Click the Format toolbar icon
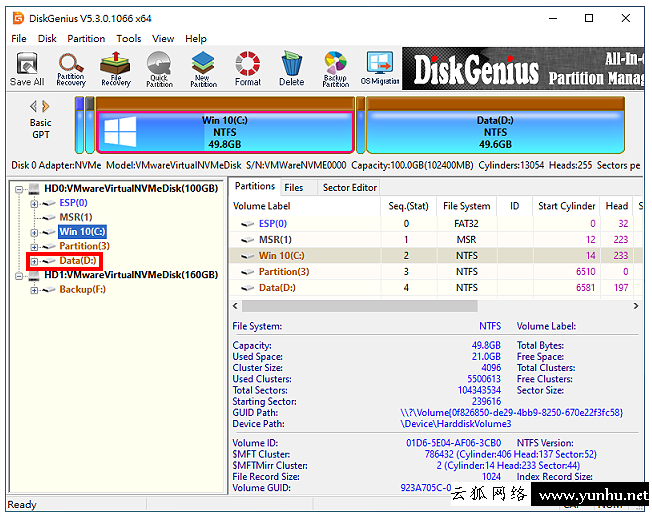The height and width of the screenshot is (517, 652). (x=248, y=69)
